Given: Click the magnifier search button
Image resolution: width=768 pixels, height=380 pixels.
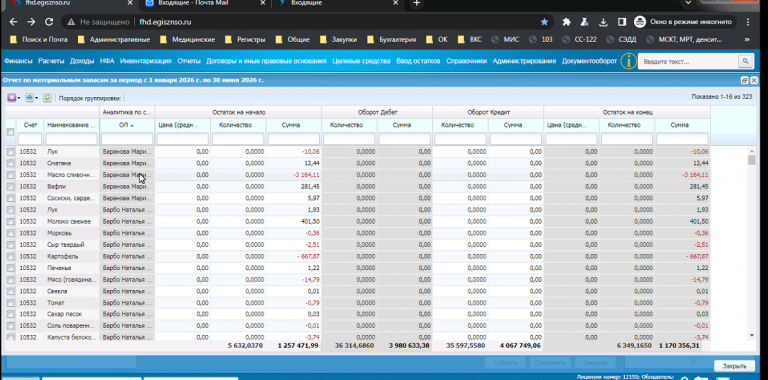Looking at the screenshot, I should coord(745,61).
